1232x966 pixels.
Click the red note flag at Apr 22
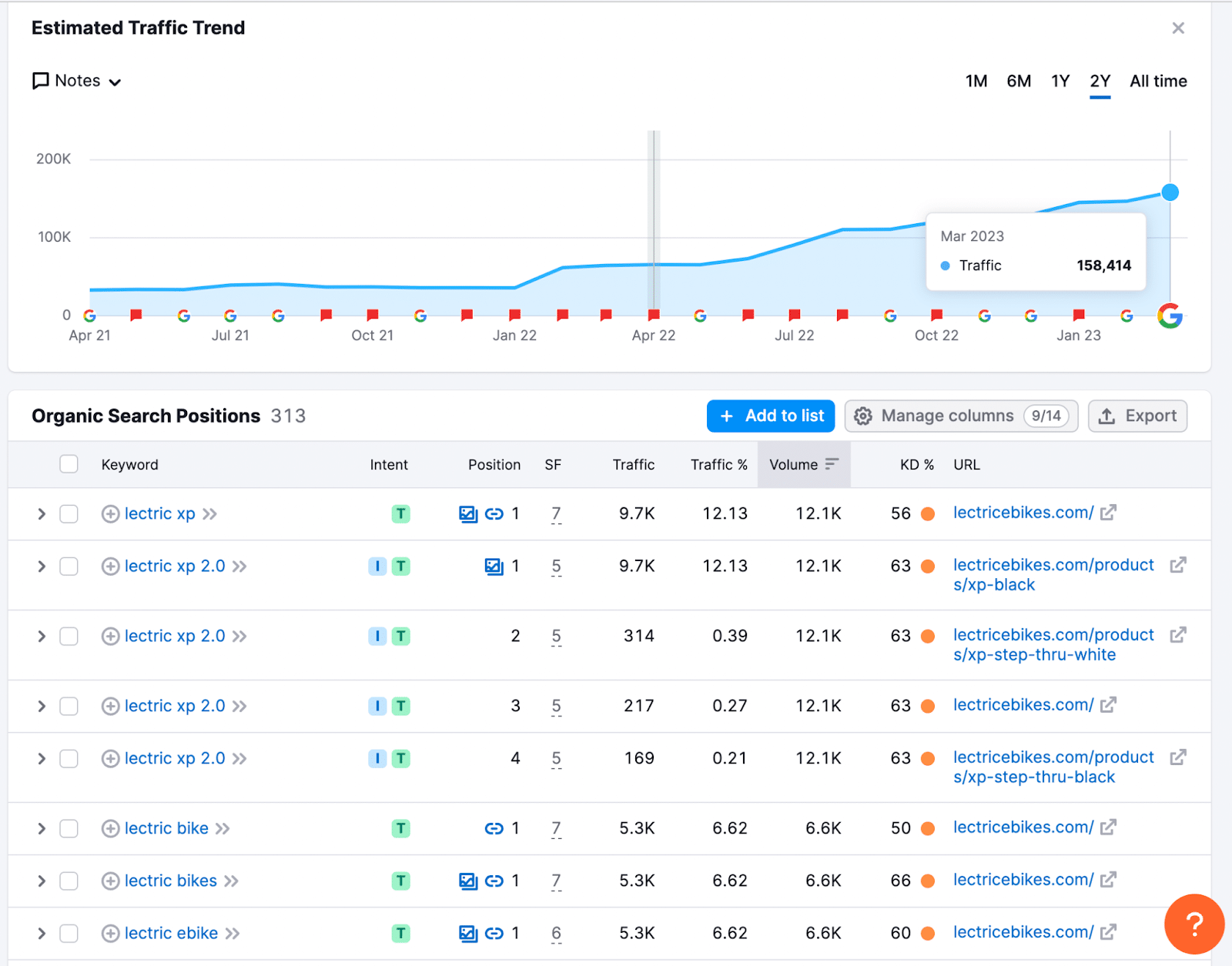click(x=654, y=315)
